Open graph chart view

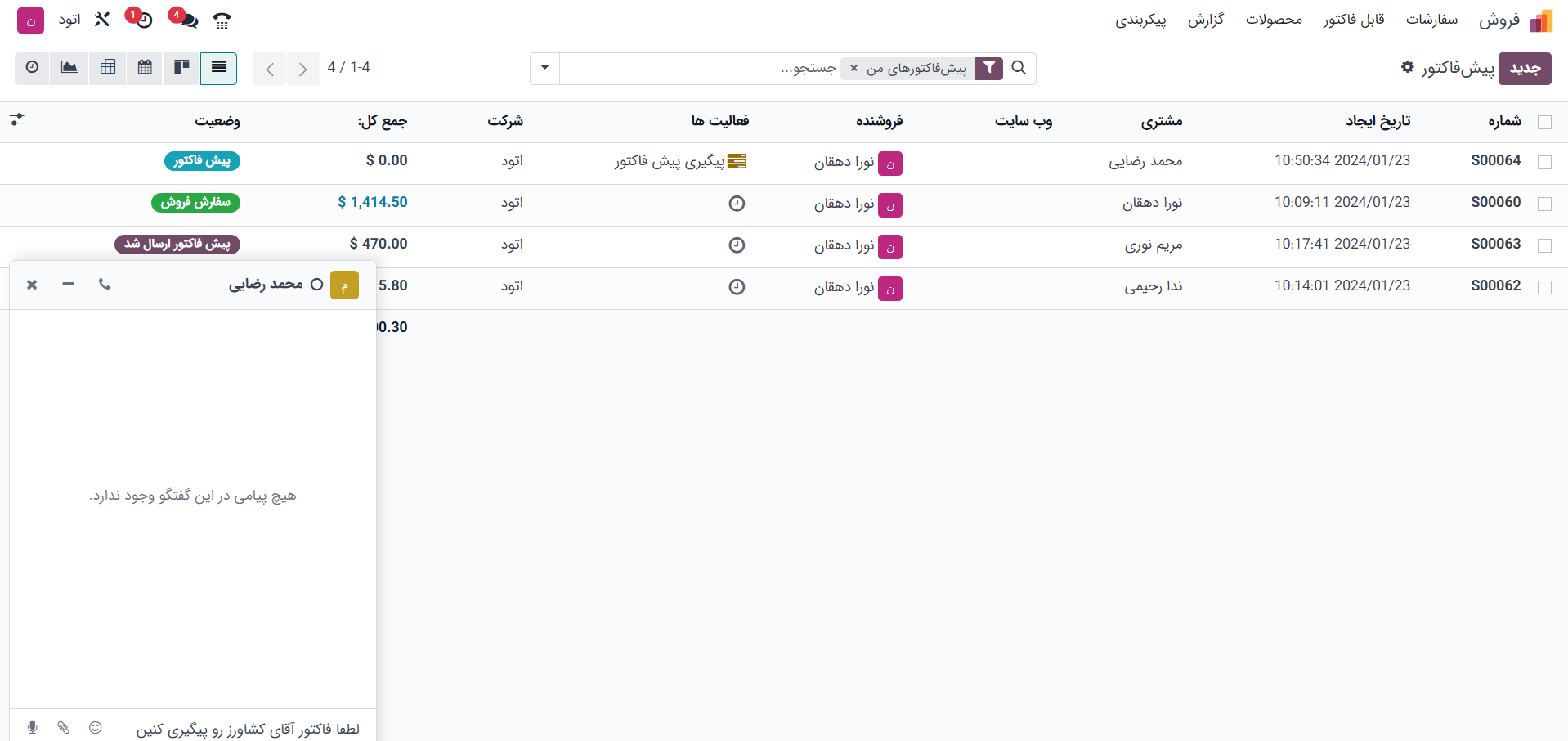pyautogui.click(x=69, y=68)
